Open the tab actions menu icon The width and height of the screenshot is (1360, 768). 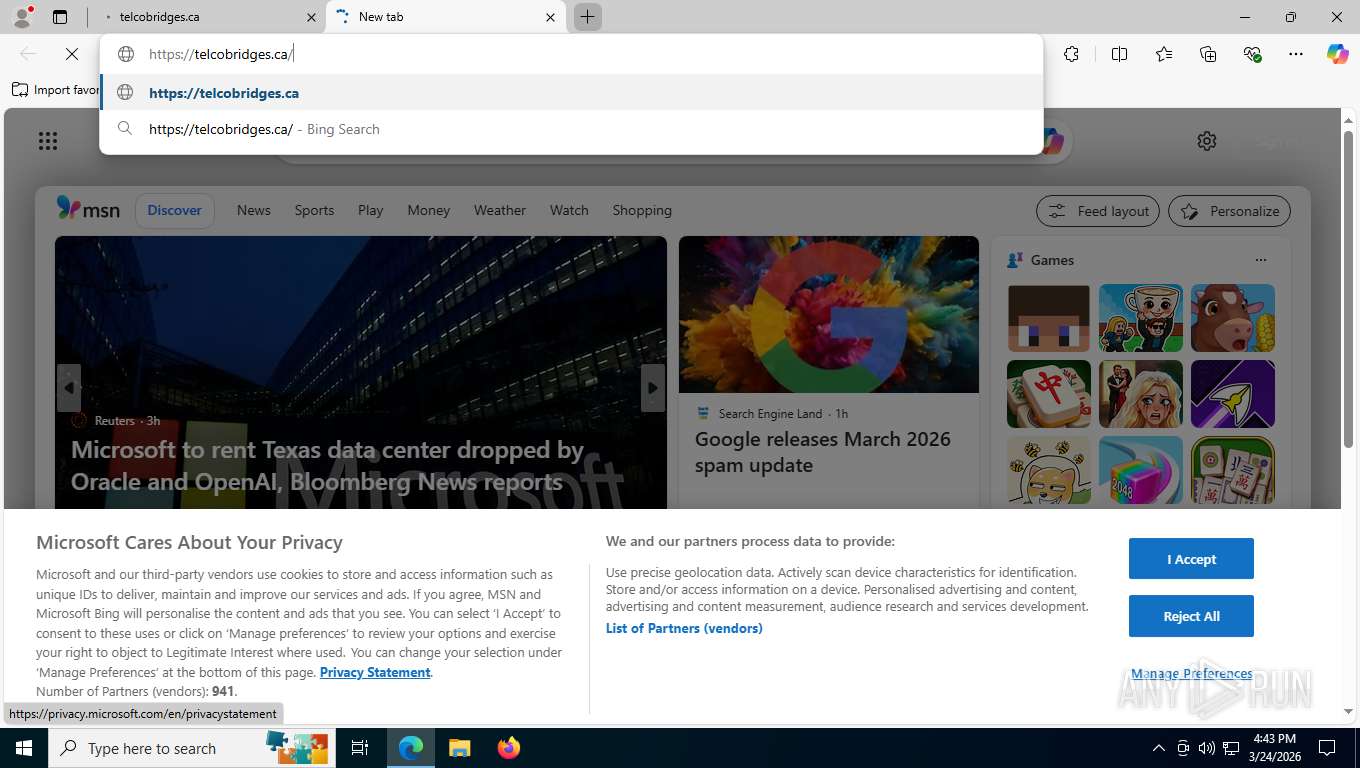(60, 17)
